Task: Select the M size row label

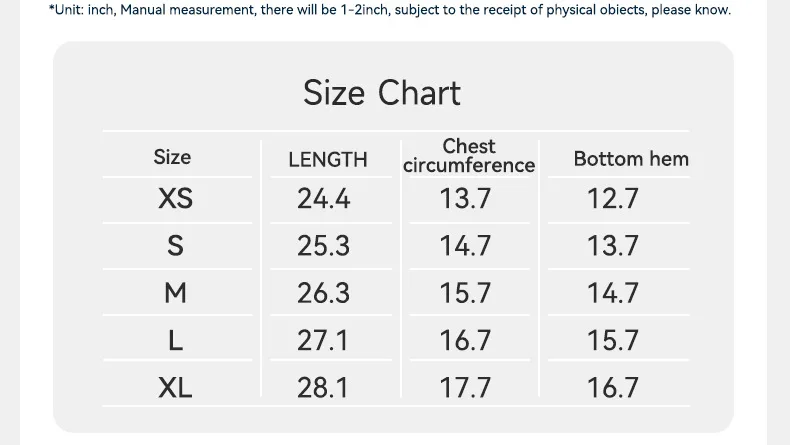Action: pos(175,293)
